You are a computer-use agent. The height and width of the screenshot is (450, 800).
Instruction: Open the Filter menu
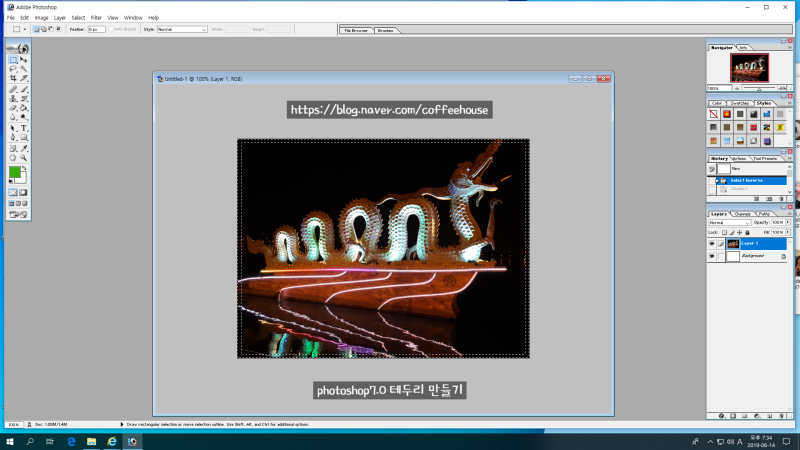[96, 18]
